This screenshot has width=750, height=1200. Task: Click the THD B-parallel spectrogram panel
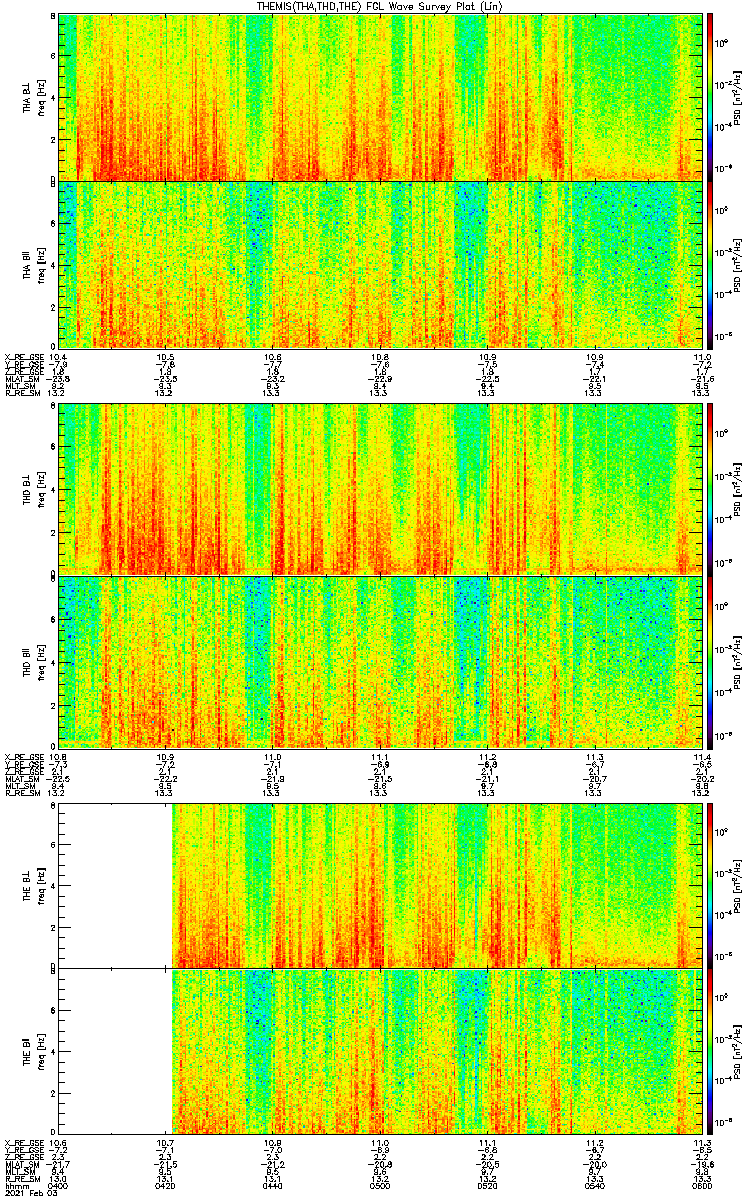(x=380, y=661)
